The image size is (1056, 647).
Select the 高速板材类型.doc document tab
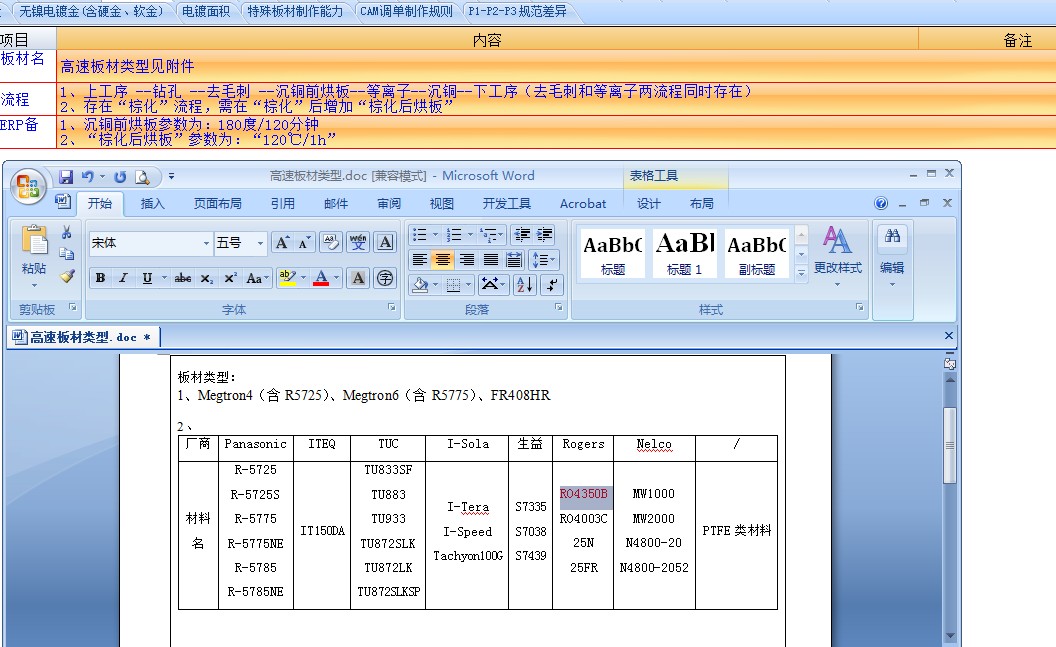(x=84, y=337)
